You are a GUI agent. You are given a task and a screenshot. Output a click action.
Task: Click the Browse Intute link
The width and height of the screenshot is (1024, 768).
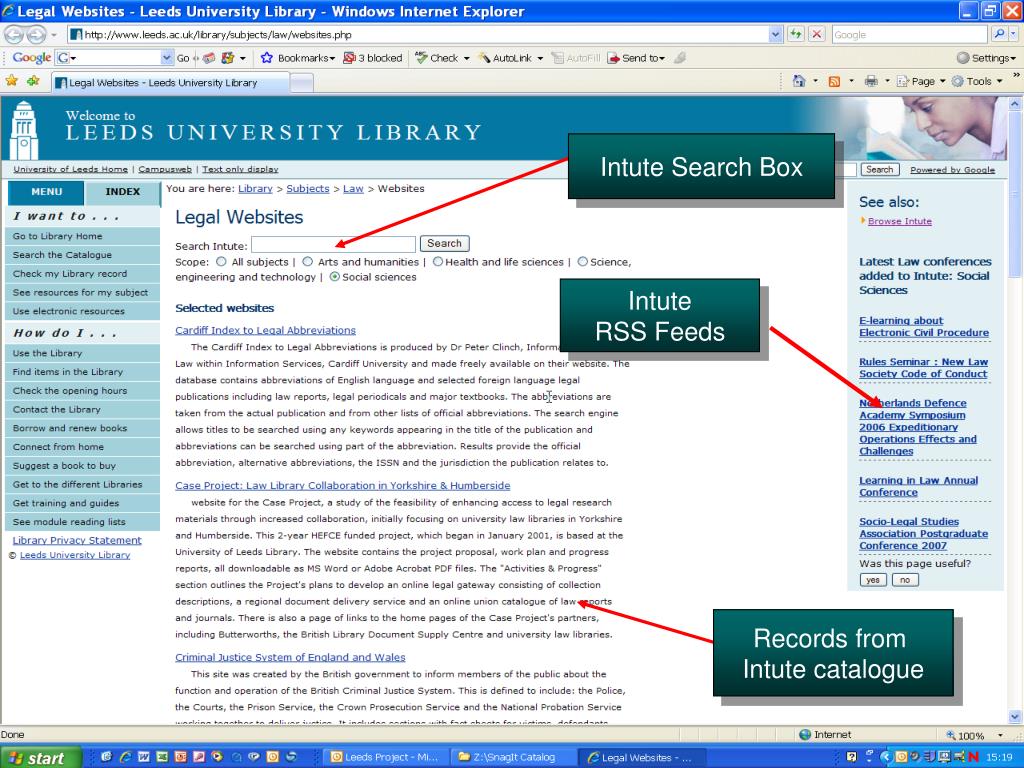[x=899, y=221]
